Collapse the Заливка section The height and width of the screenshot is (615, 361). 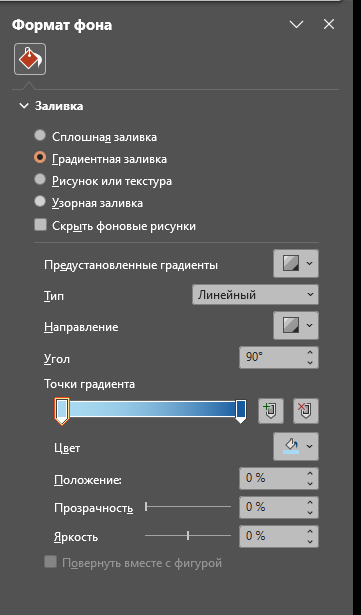click(24, 106)
